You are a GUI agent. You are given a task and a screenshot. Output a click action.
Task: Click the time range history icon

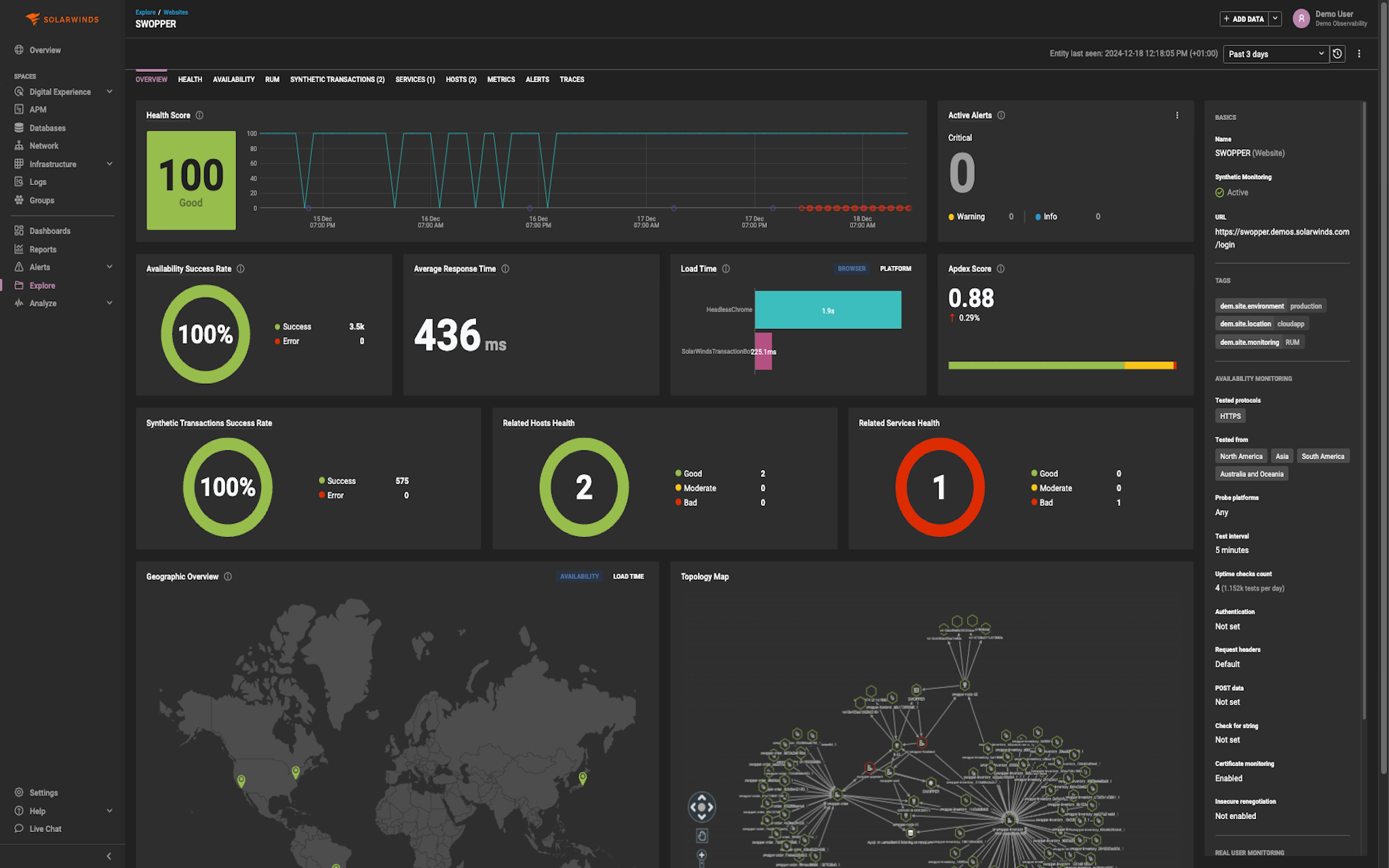(1337, 54)
